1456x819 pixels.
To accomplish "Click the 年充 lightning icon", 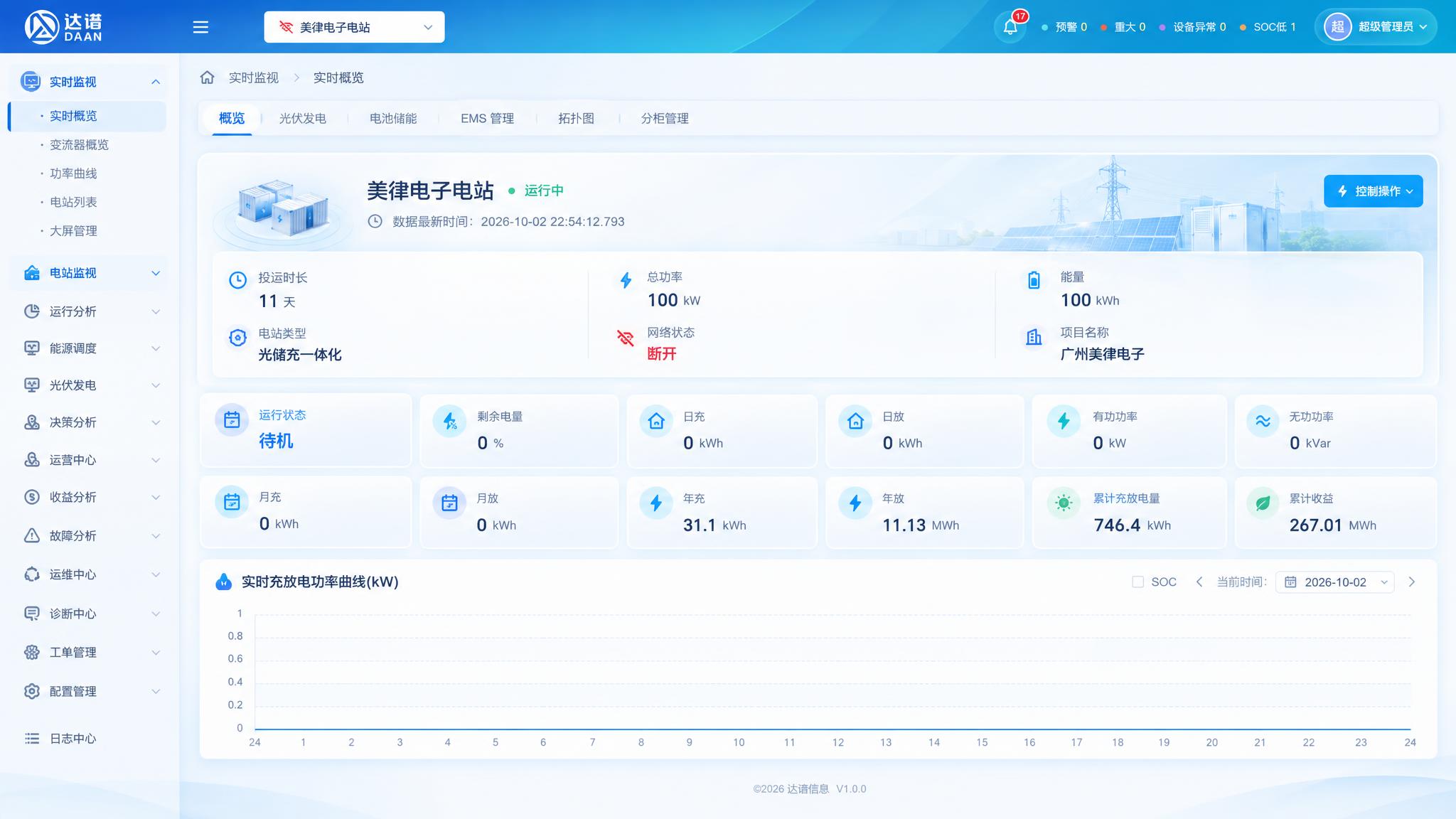I will 656,503.
